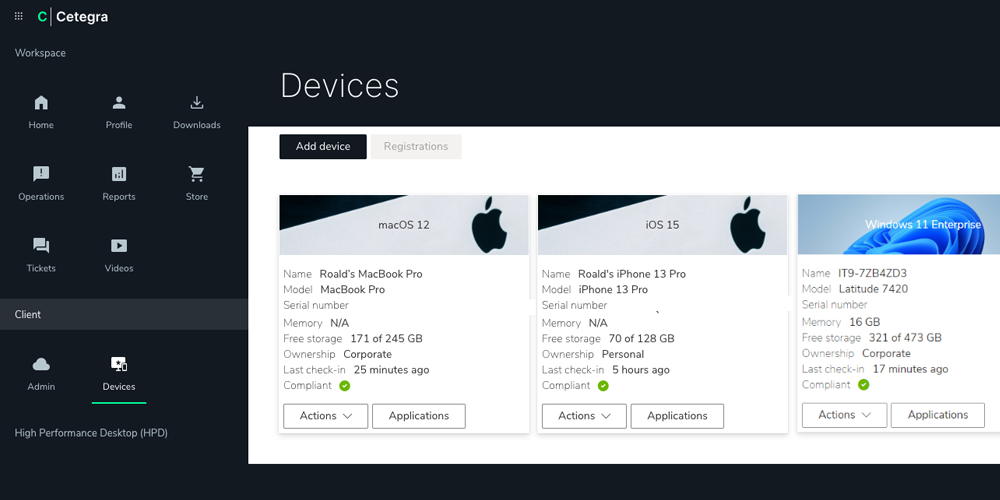The width and height of the screenshot is (1000, 500).
Task: Open the Windows 11 Enterprise banner image
Action: tap(899, 224)
